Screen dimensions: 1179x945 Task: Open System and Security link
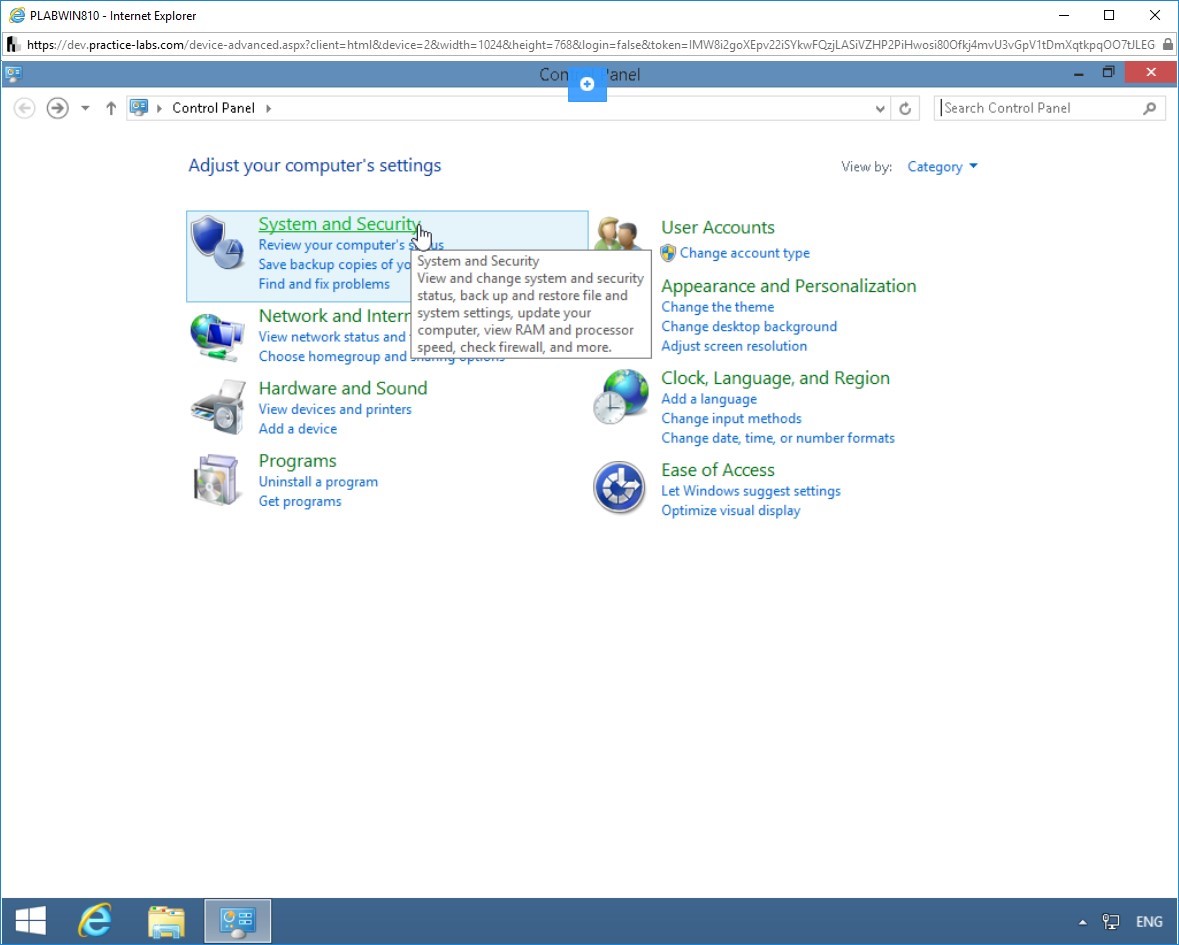point(338,224)
